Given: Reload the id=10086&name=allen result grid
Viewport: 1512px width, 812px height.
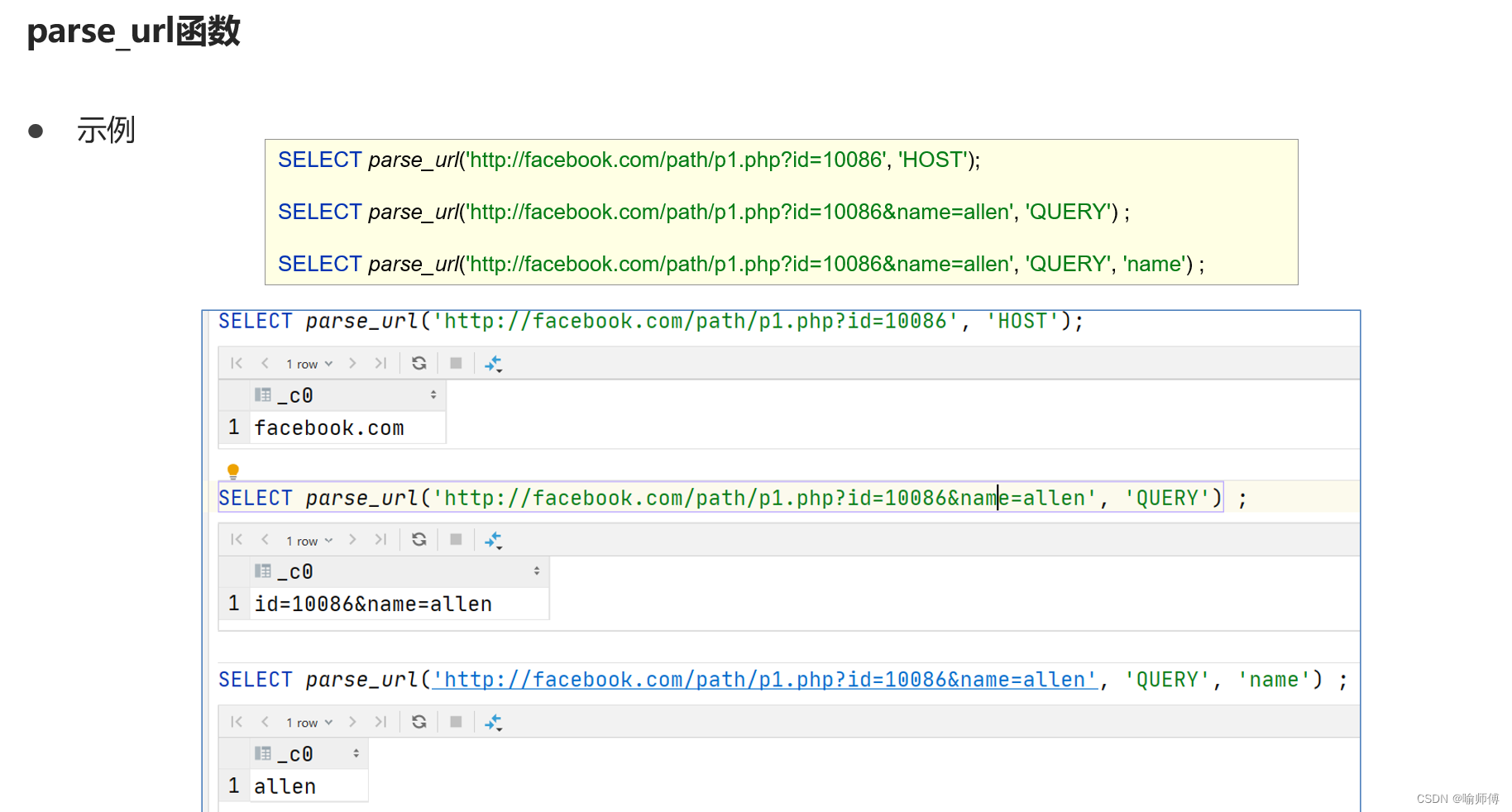Looking at the screenshot, I should pos(419,540).
